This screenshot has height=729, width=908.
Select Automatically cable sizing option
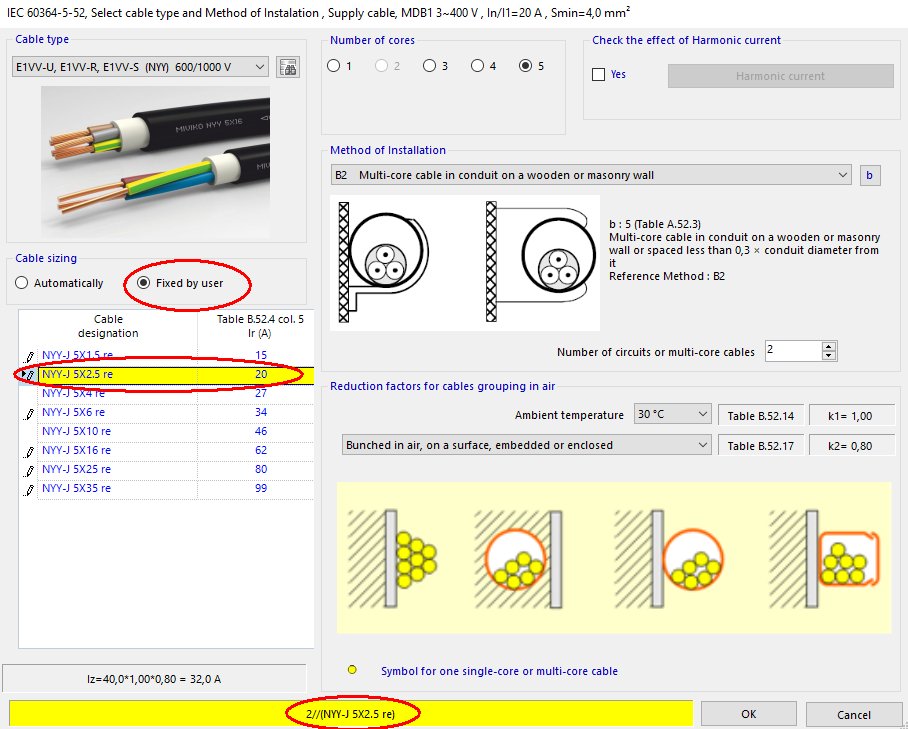pyautogui.click(x=20, y=283)
